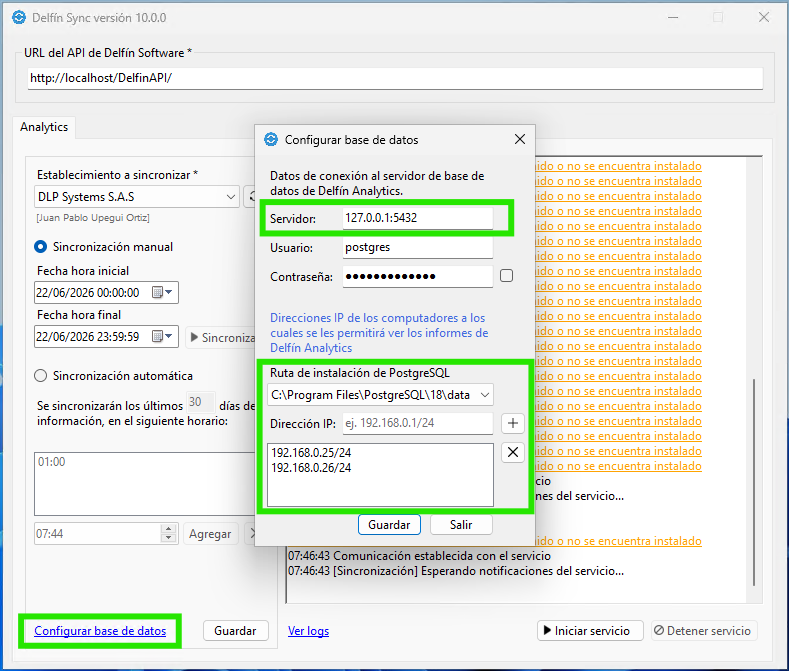Screen dimensions: 789x671
Task: Click the days number field showing 30
Action: [x=201, y=402]
